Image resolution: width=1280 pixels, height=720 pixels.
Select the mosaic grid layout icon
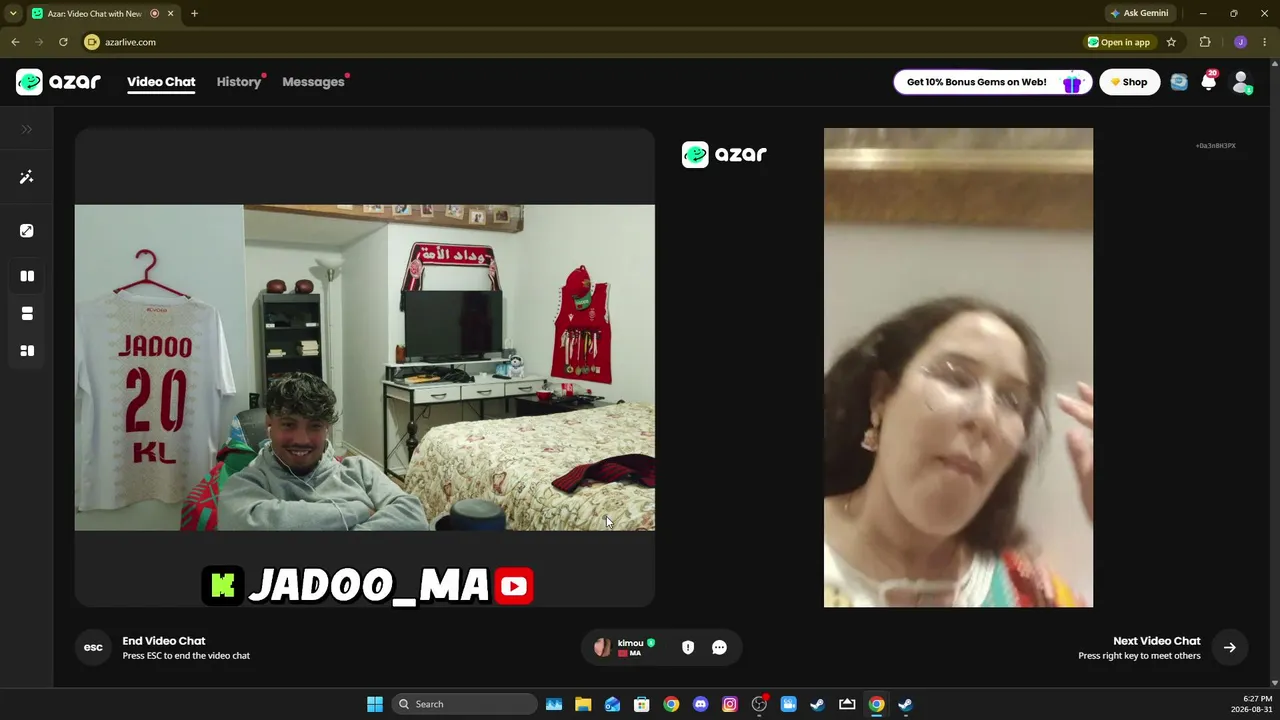tap(27, 351)
